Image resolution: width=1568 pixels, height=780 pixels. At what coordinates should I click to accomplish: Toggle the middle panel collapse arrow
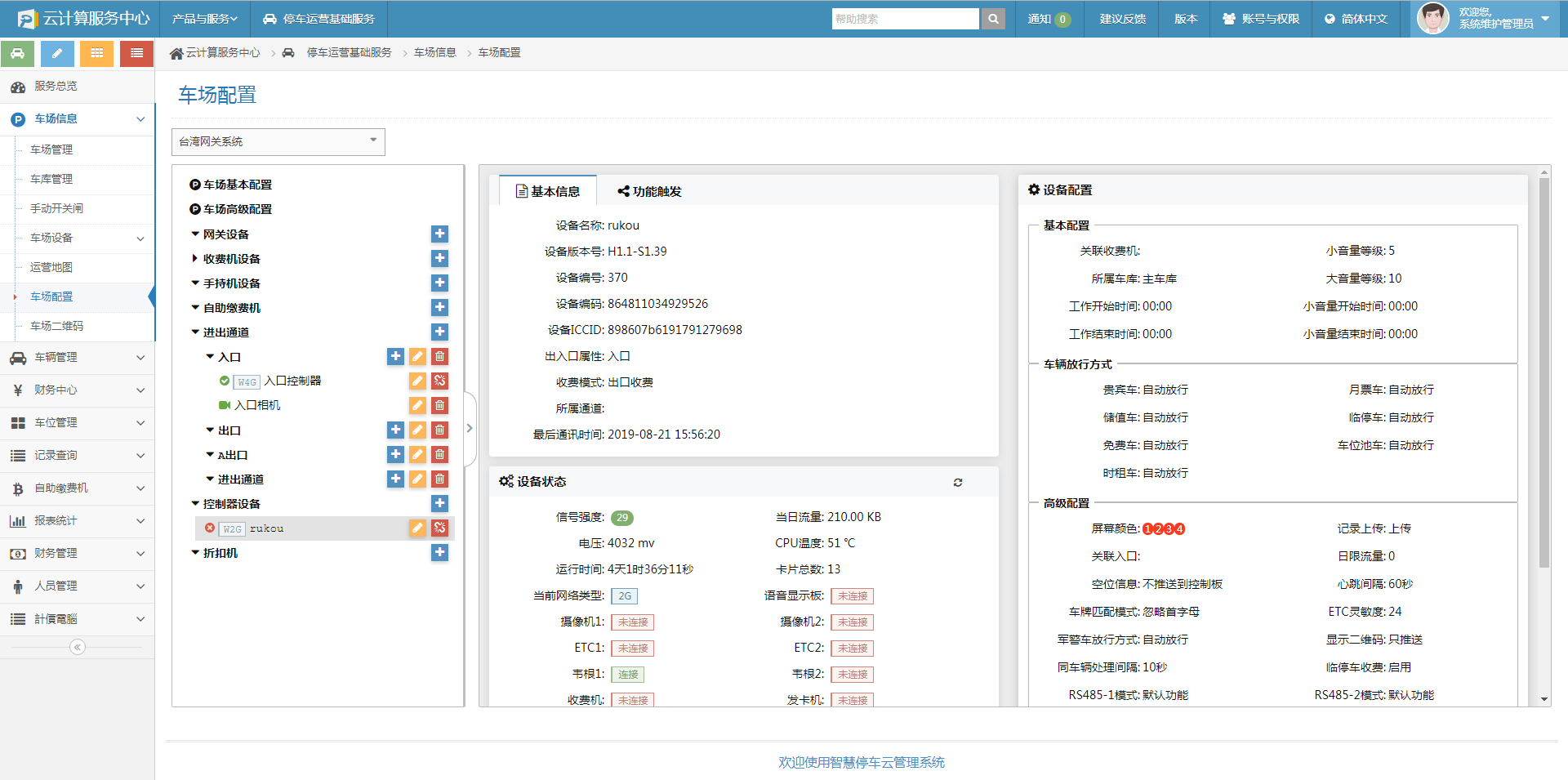470,428
